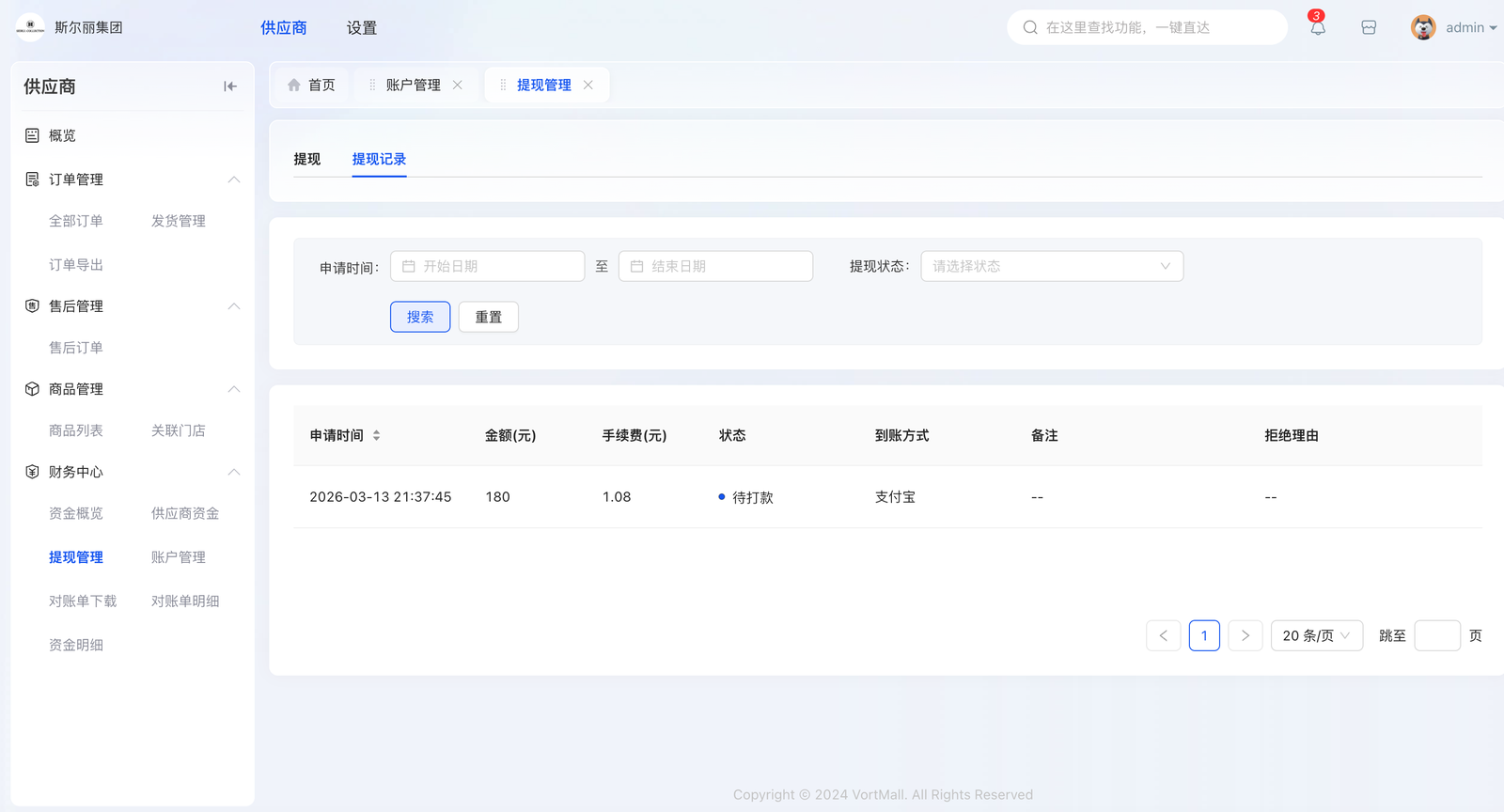Viewport: 1504px width, 812px height.
Task: Click the 搜索 button
Action: point(420,317)
